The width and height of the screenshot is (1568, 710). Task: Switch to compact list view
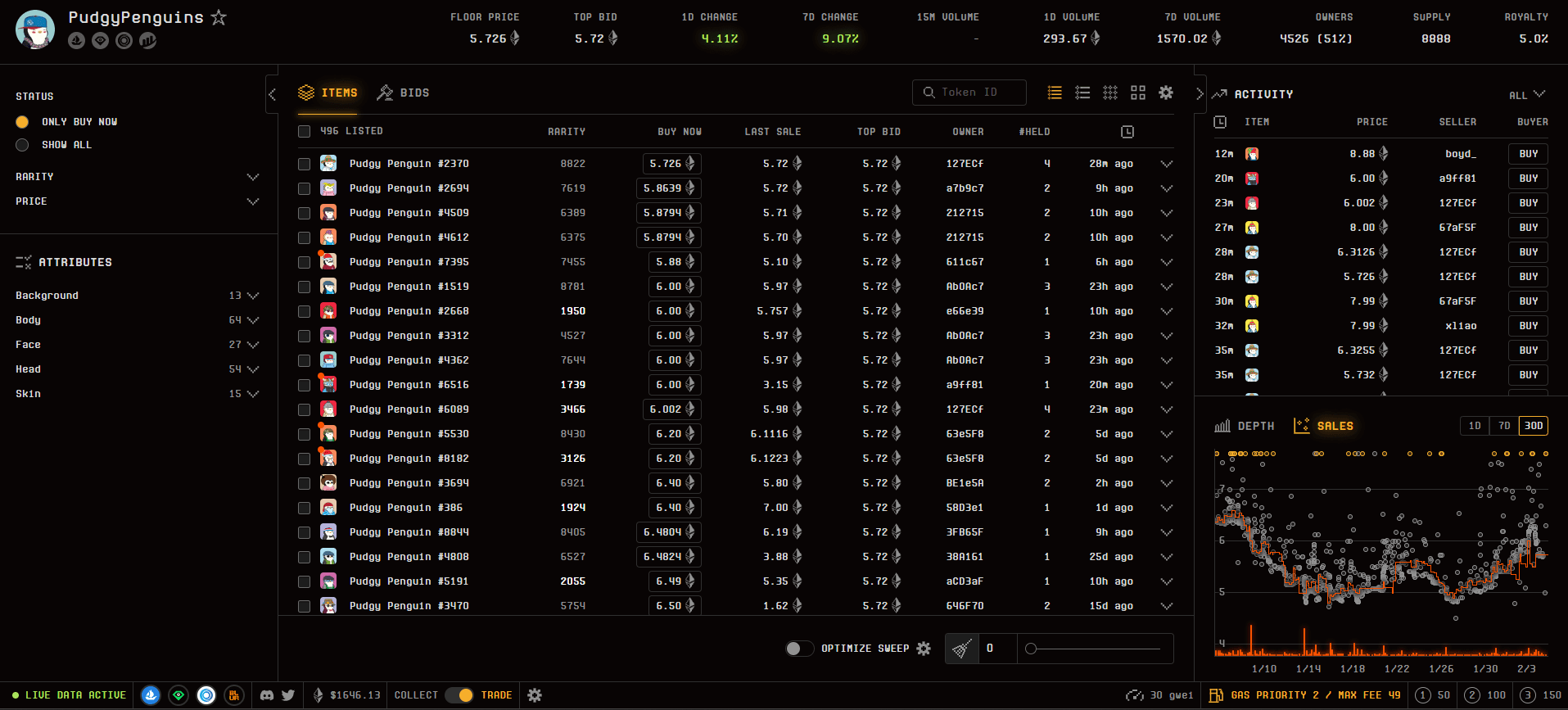1055,93
